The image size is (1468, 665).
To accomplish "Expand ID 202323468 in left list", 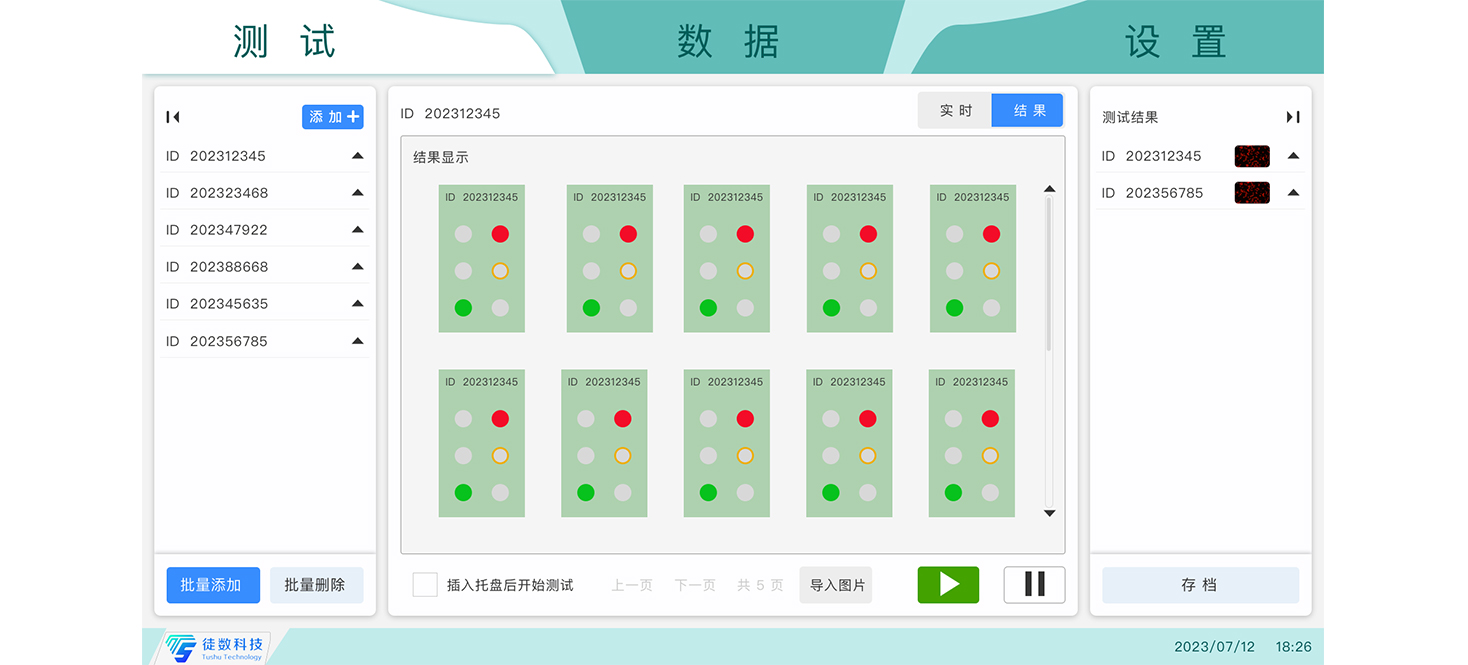I will coord(357,193).
